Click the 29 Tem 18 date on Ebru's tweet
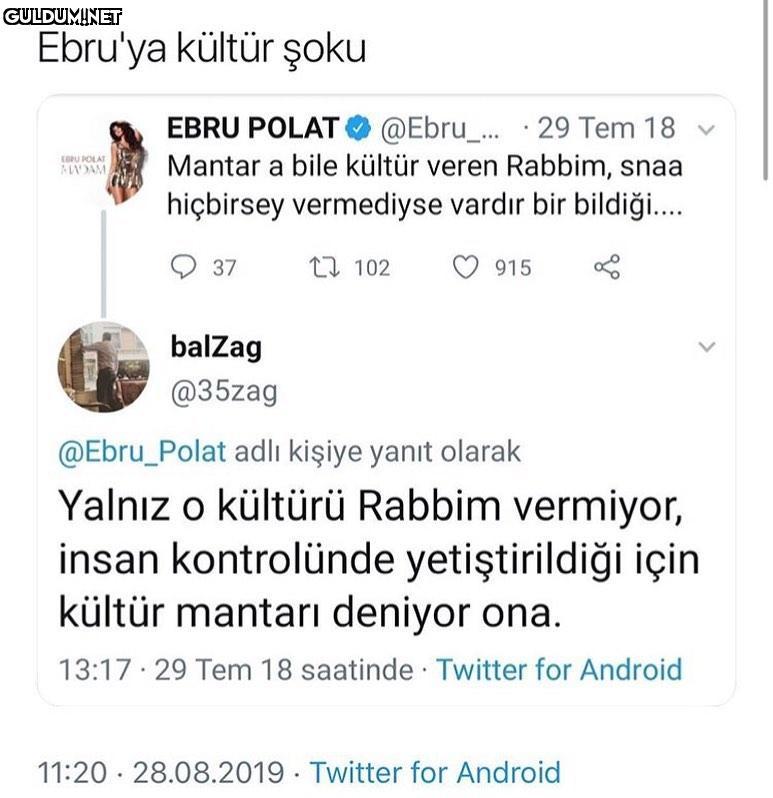Image resolution: width=773 pixels, height=798 pixels. click(606, 128)
